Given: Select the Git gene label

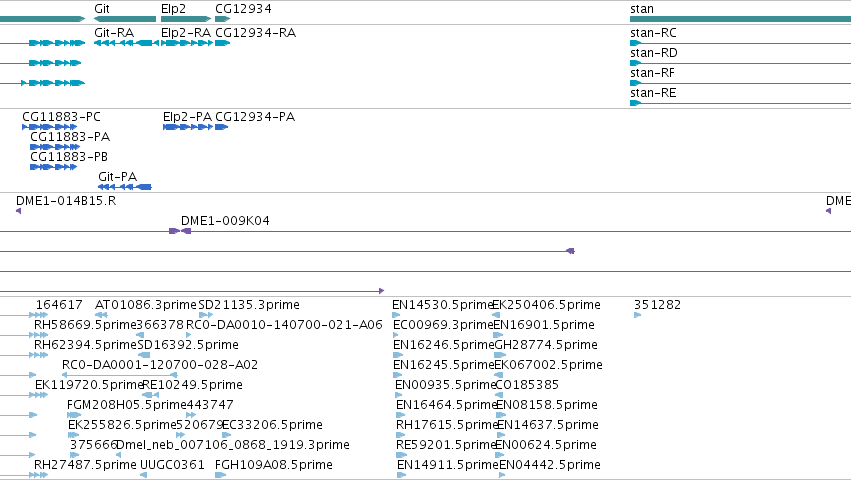Looking at the screenshot, I should (x=101, y=9).
